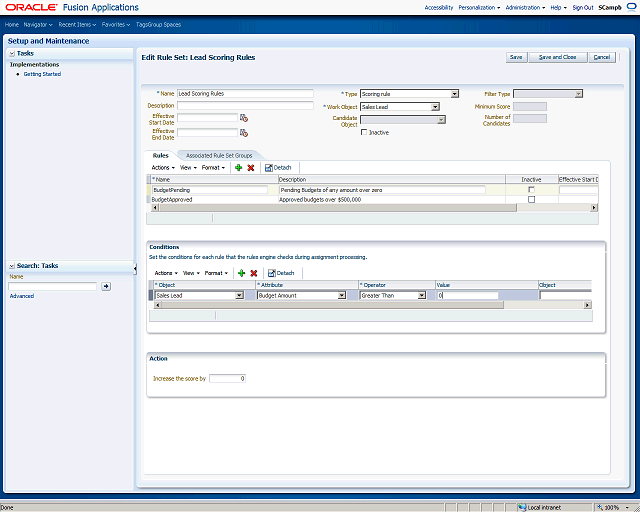Click Local intranet status bar icon
640x512 pixels.
(x=522, y=508)
